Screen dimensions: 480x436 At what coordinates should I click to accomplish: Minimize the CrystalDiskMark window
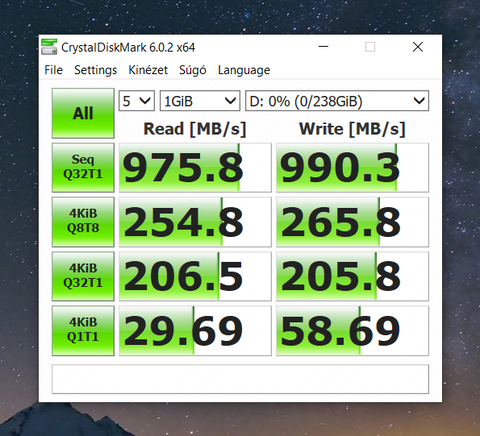323,47
